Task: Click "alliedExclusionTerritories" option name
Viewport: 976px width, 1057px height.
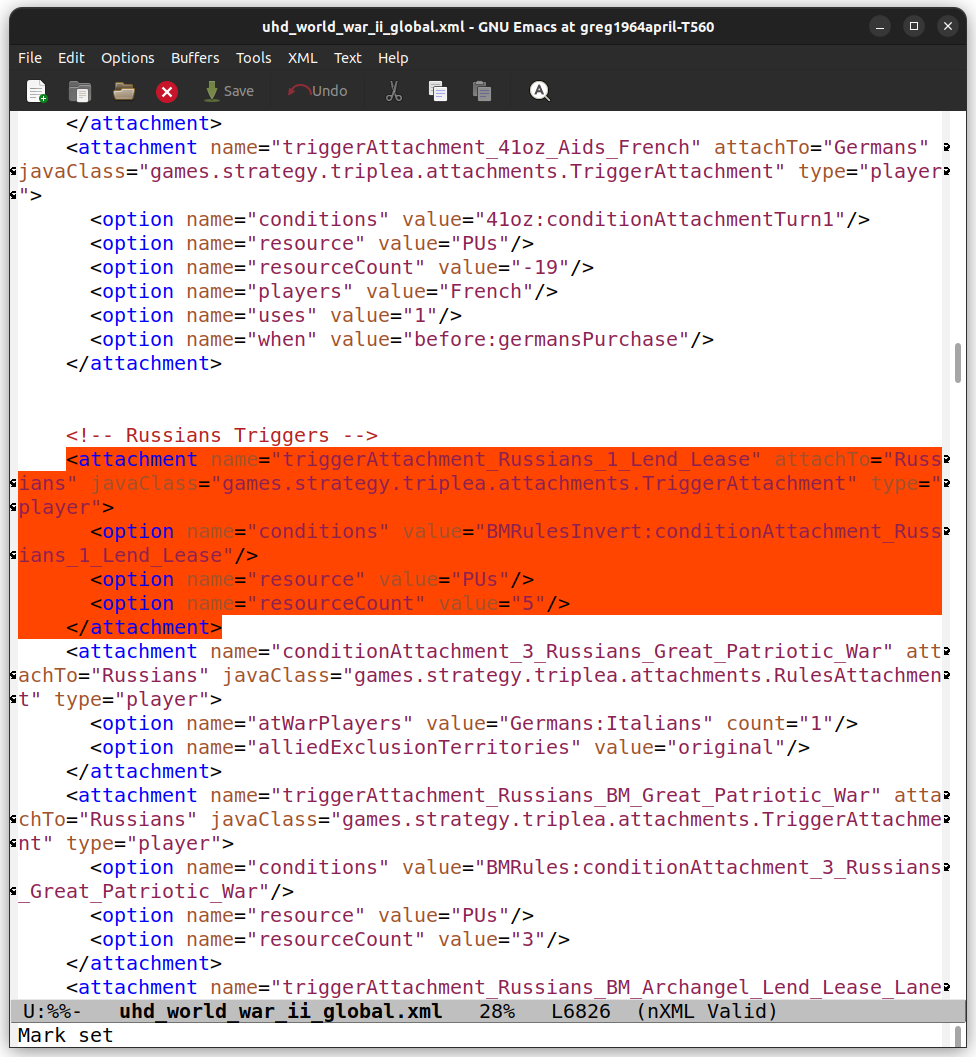Action: click(414, 748)
